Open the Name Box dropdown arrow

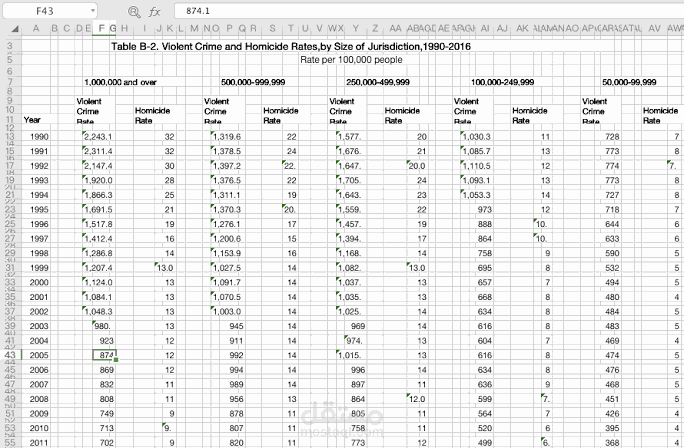point(92,10)
